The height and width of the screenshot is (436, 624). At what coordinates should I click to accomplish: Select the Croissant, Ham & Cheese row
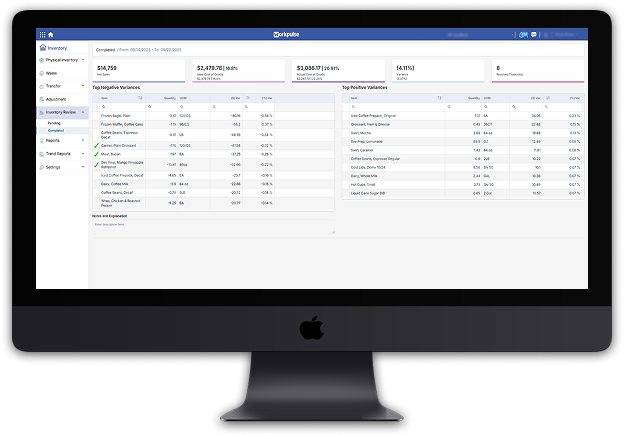pyautogui.click(x=463, y=125)
